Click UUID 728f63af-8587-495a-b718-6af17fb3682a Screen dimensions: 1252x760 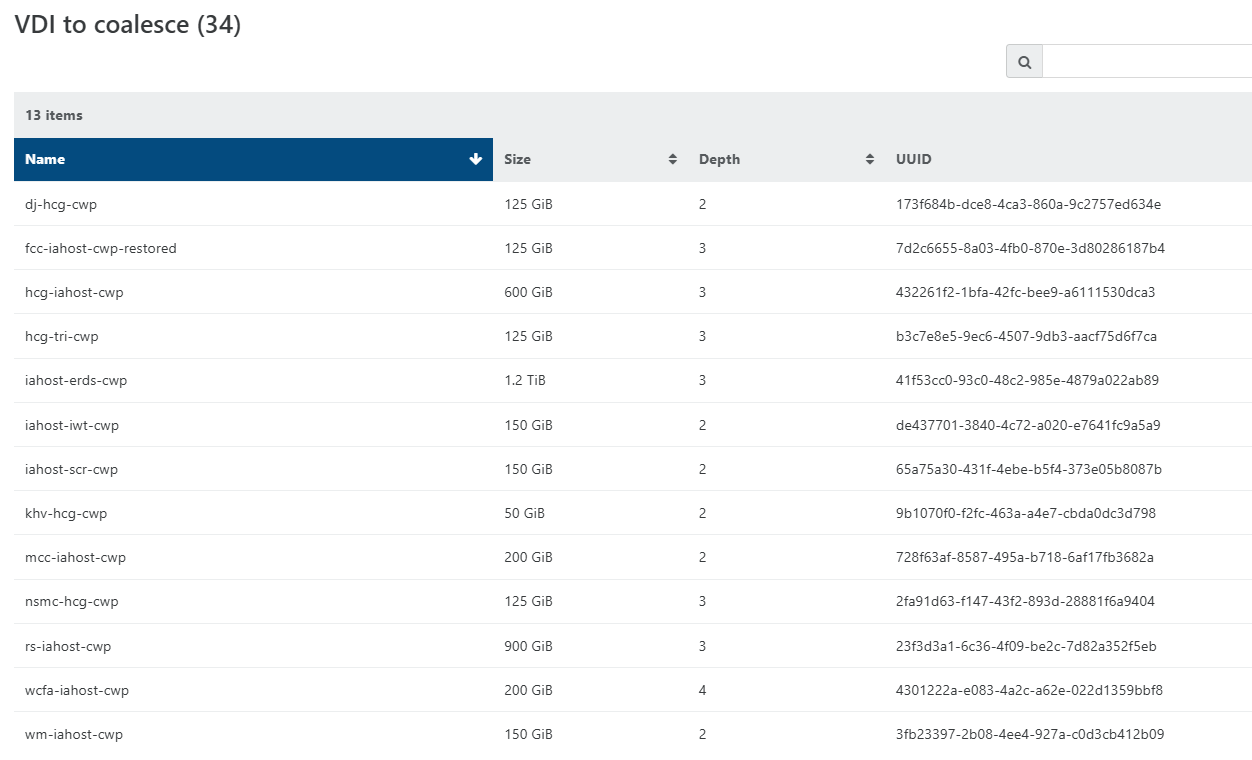(x=1025, y=557)
